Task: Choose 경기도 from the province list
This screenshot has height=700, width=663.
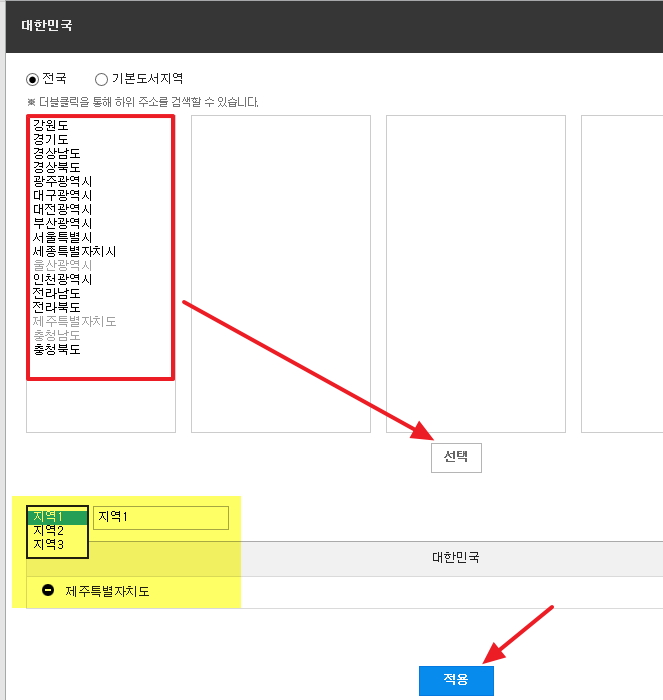Action: click(50, 139)
